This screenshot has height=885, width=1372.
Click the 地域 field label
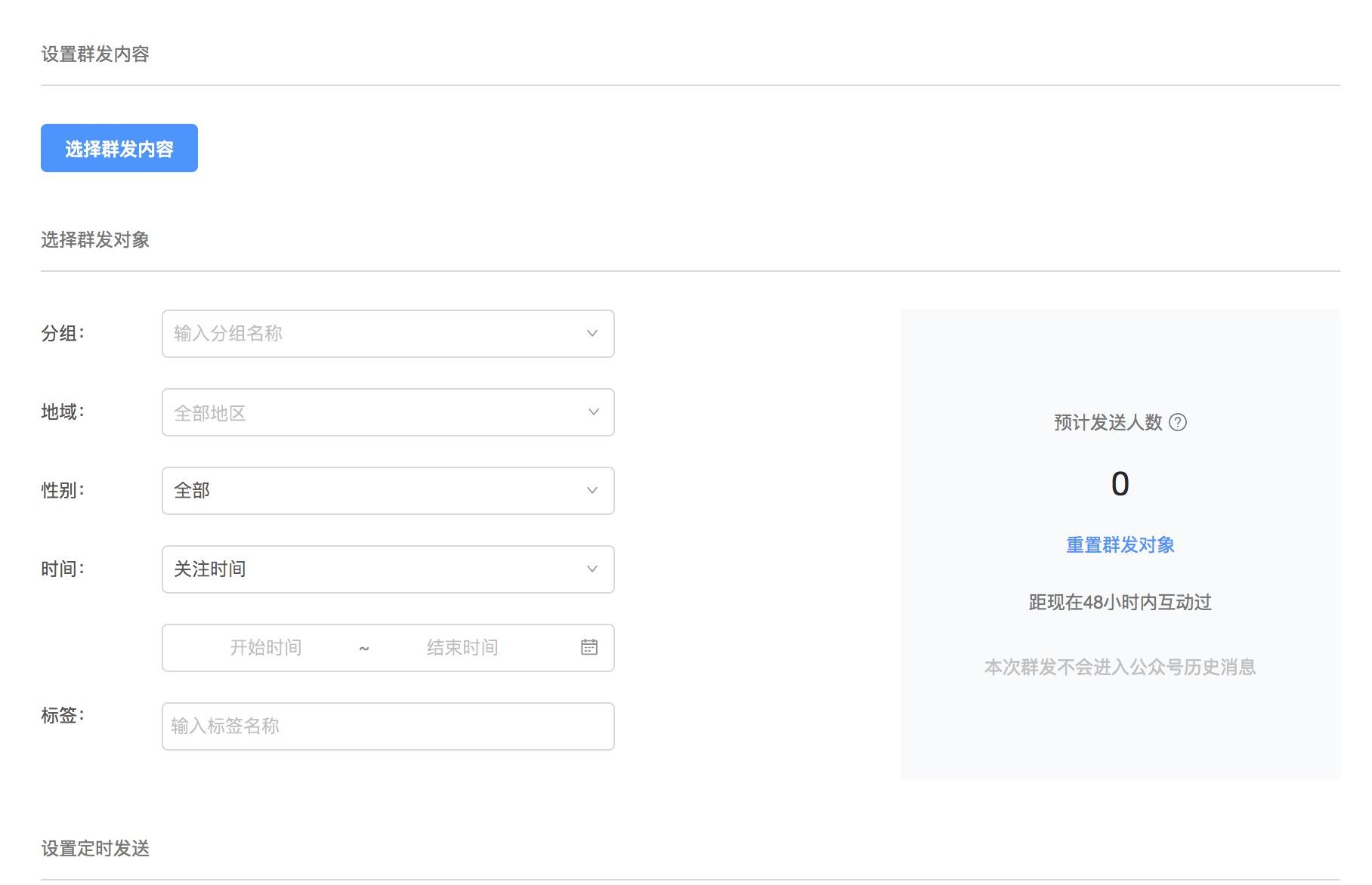(x=63, y=412)
